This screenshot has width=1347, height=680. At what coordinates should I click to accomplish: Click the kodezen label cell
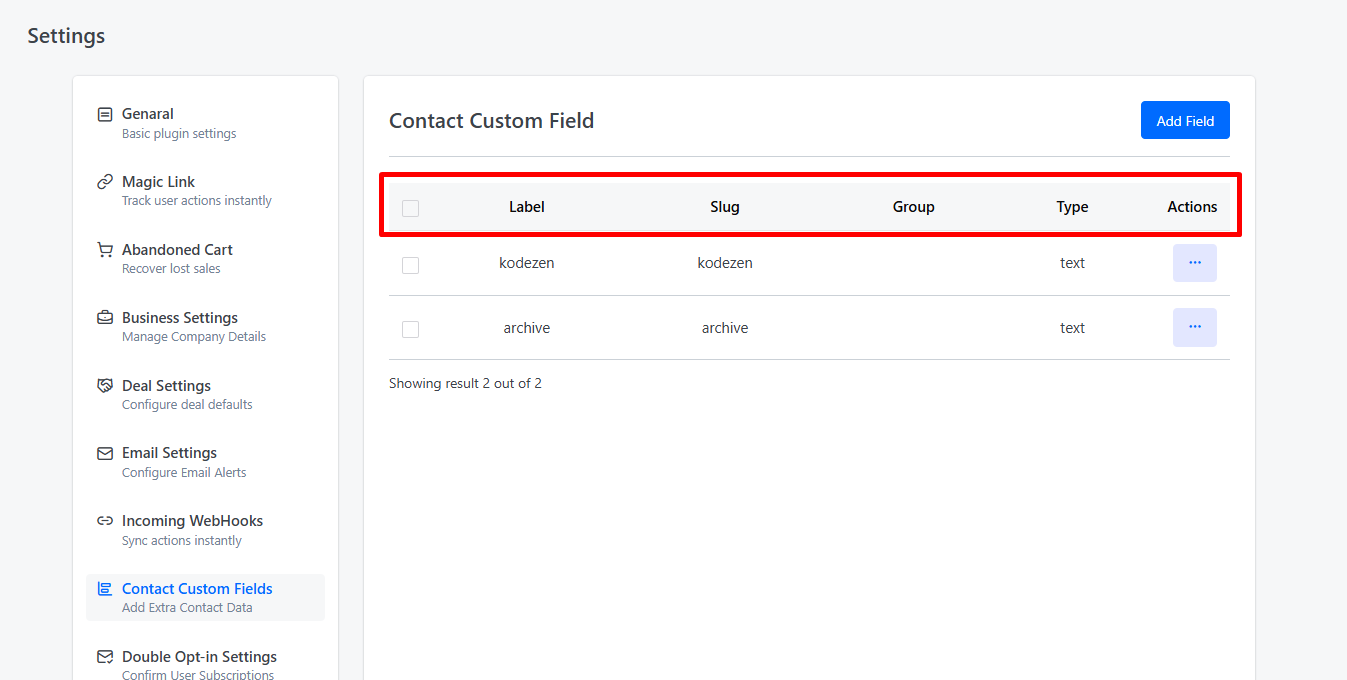527,263
